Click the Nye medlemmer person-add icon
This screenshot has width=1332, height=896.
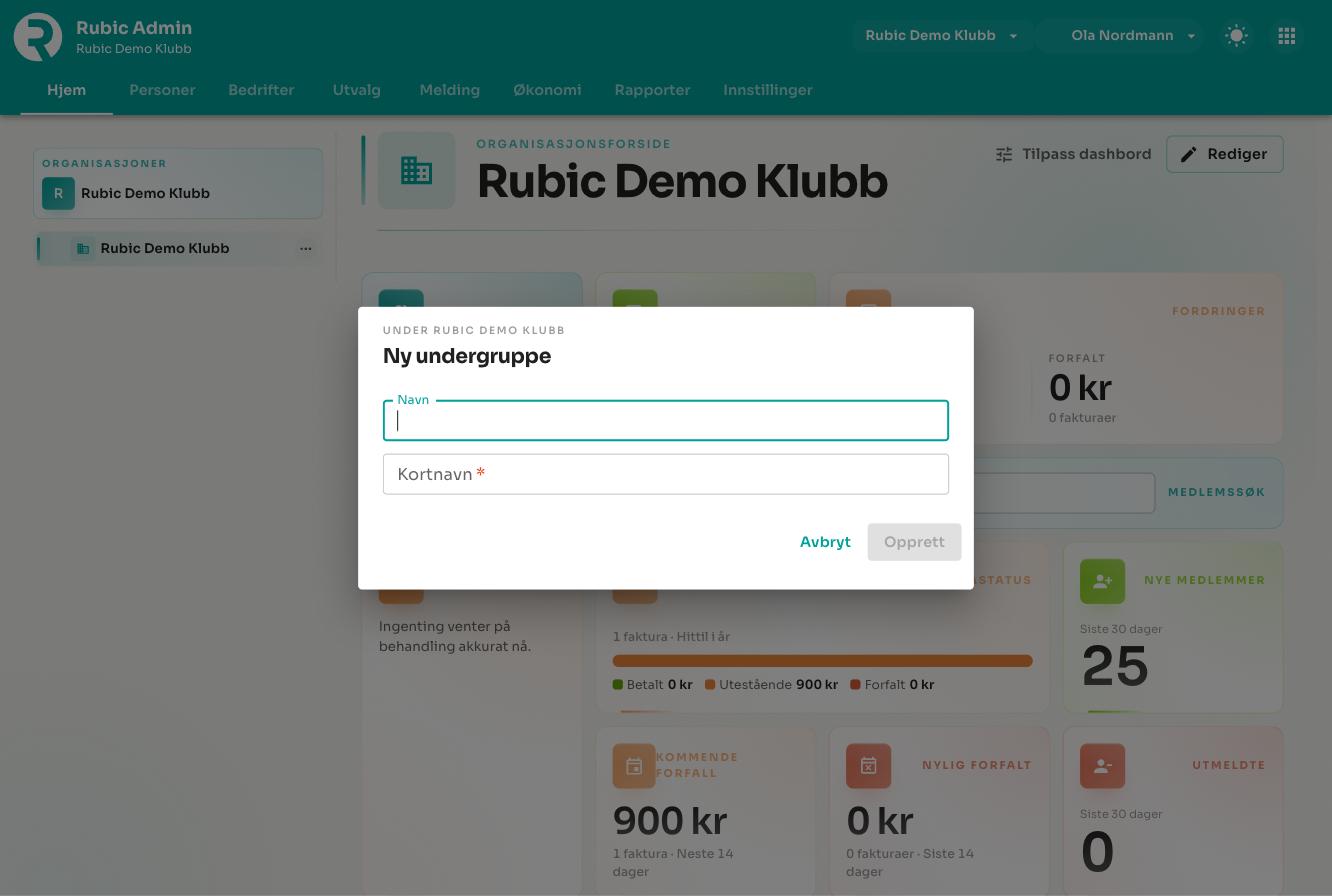(1102, 581)
